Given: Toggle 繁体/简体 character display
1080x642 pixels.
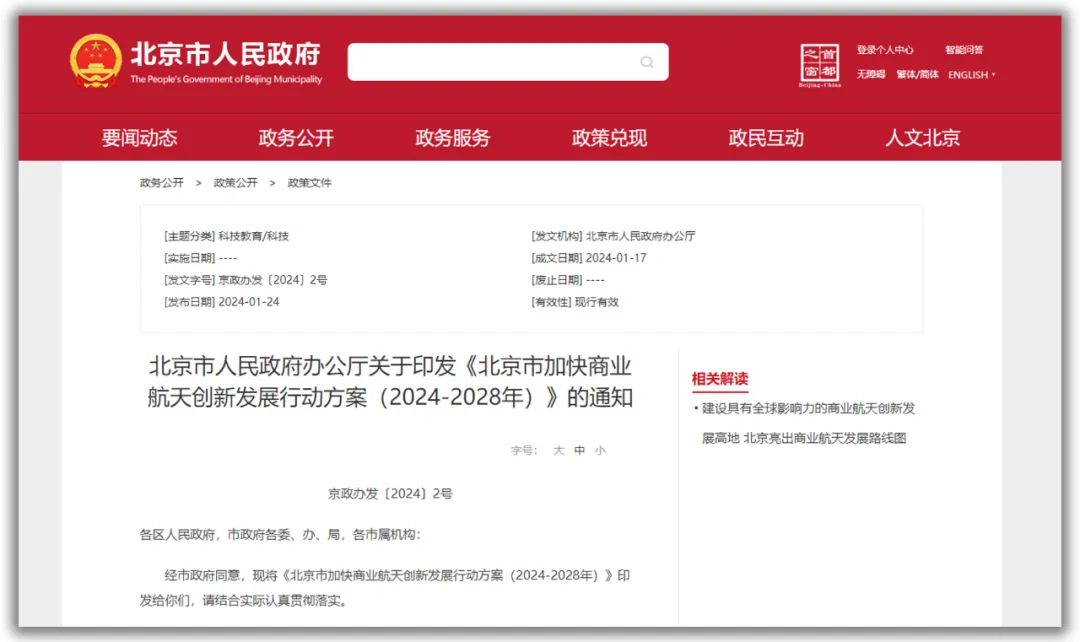Looking at the screenshot, I should [917, 75].
